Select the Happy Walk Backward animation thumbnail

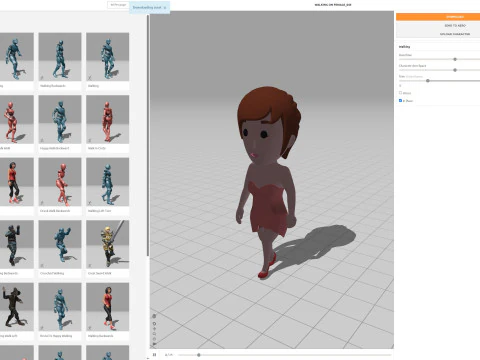[60, 119]
